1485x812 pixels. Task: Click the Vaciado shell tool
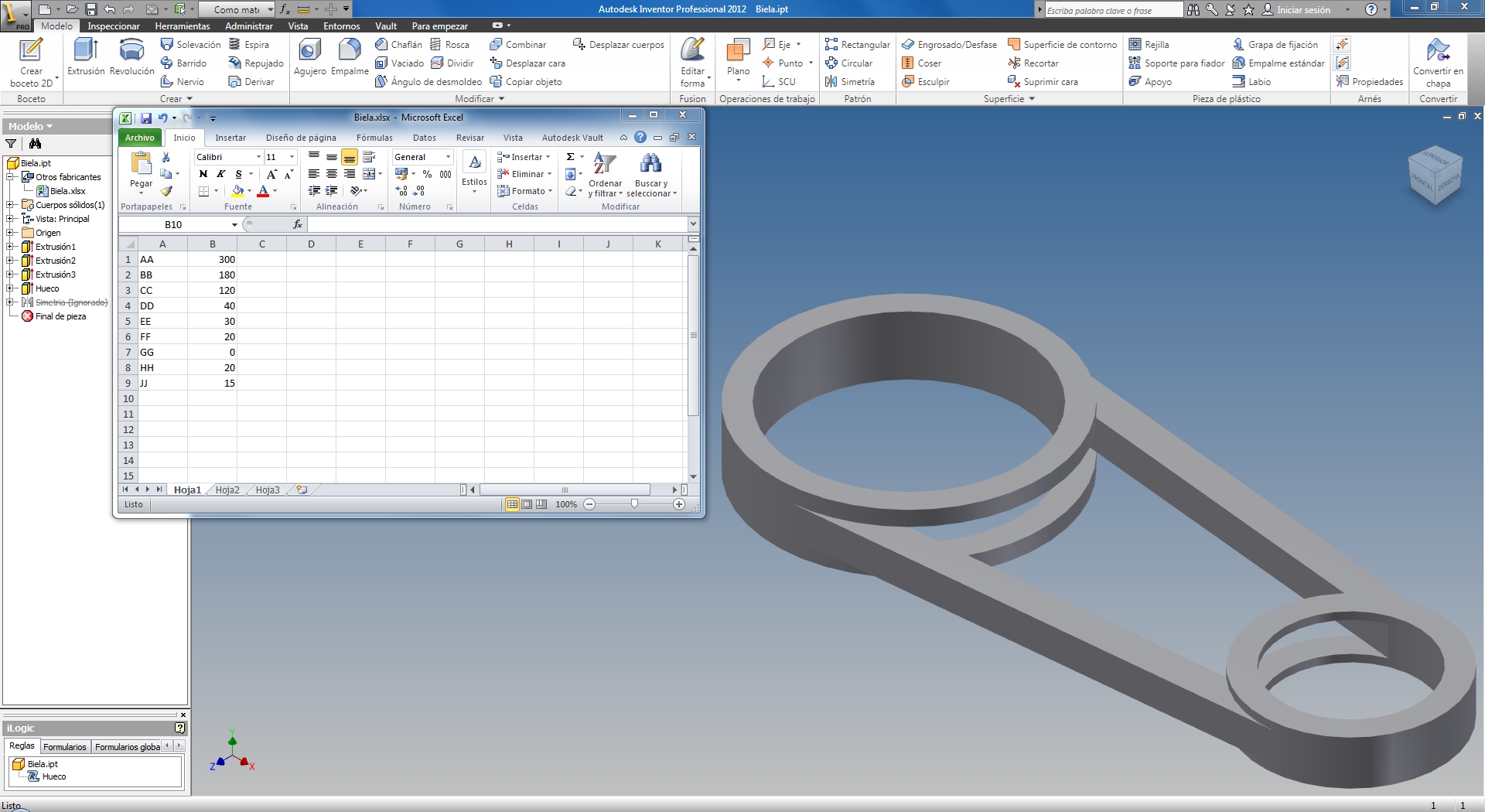399,63
